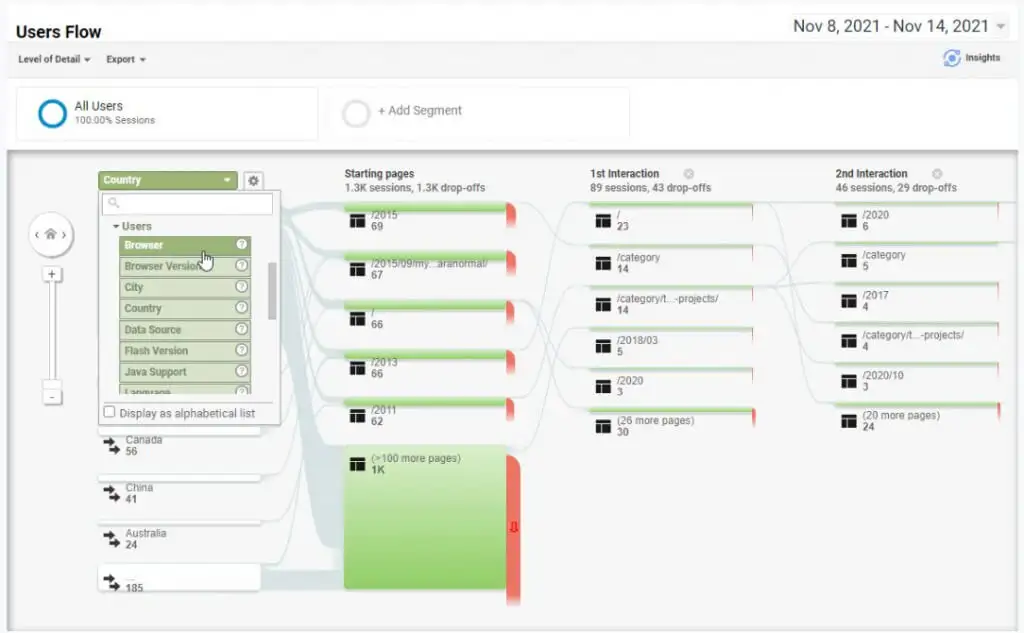This screenshot has height=633, width=1024.
Task: Click page icon of >100 more pages
Action: pos(357,464)
